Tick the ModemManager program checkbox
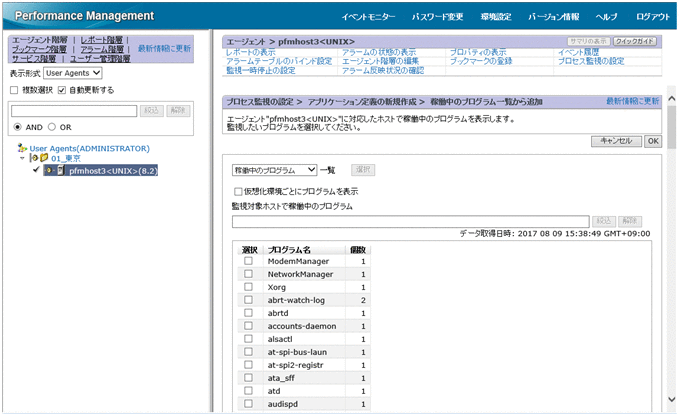This screenshot has height=417, width=680. (248, 261)
